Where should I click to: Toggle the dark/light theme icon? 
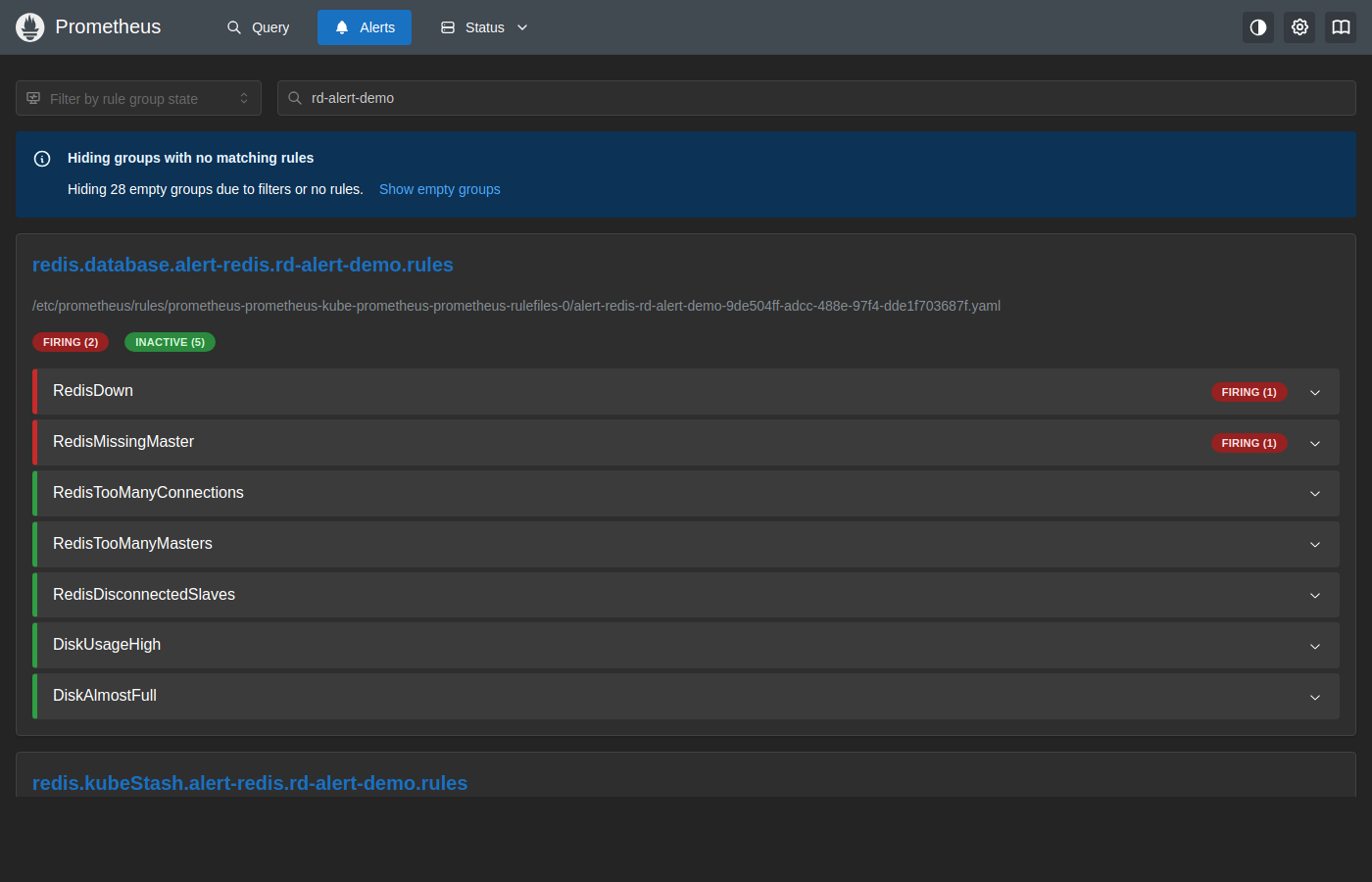pyautogui.click(x=1258, y=27)
